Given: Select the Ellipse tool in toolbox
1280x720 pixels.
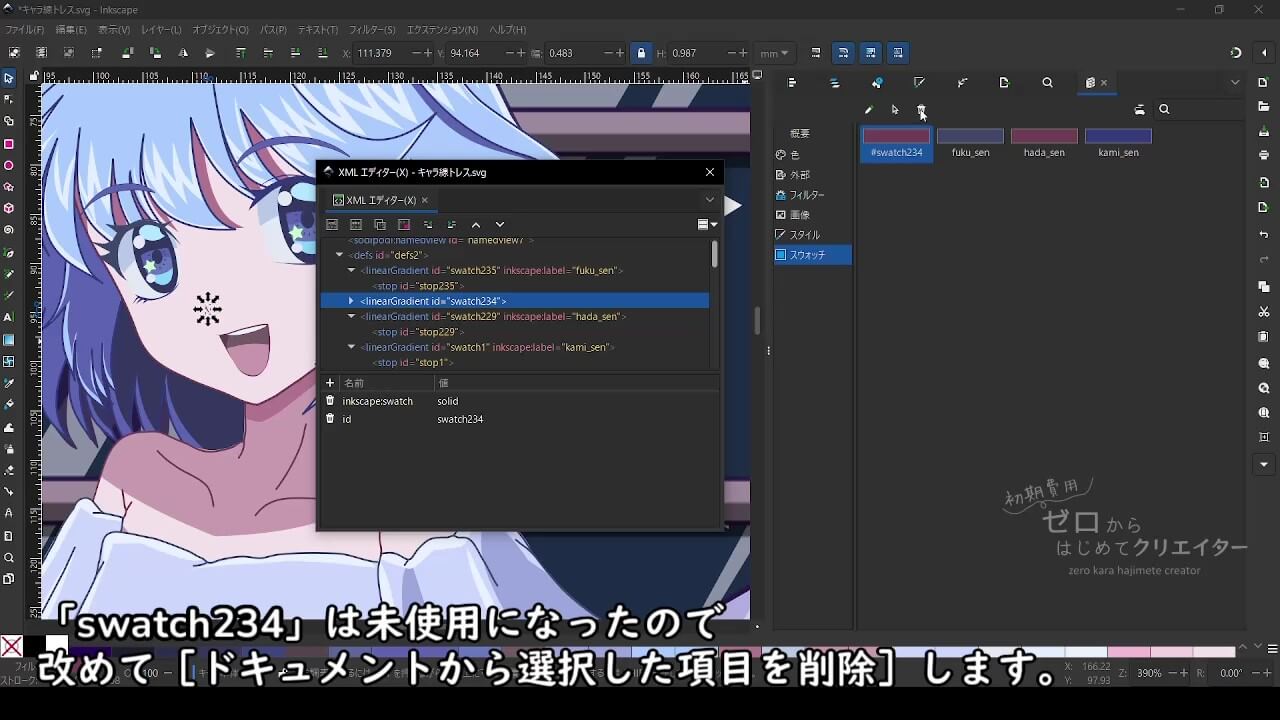Looking at the screenshot, I should point(9,166).
